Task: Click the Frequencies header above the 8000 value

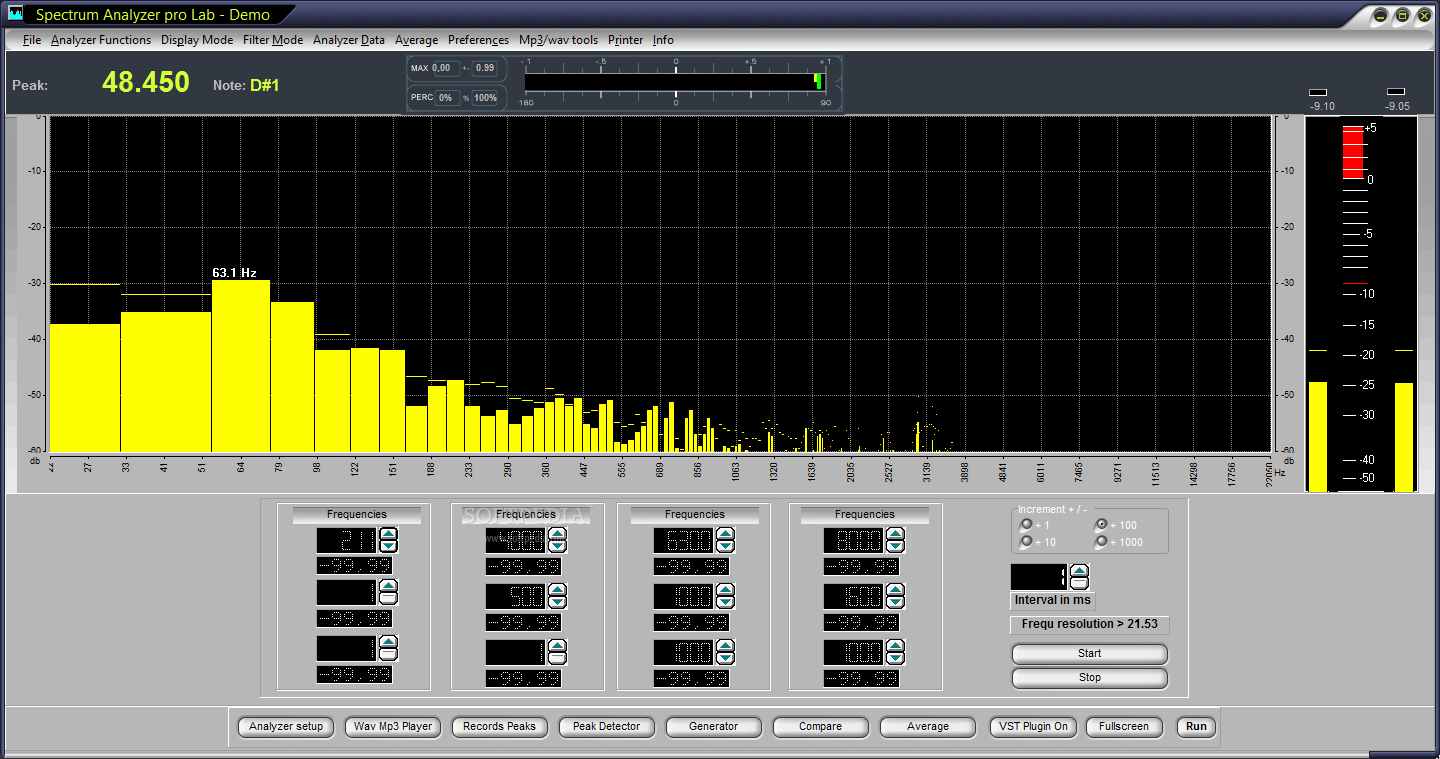Action: tap(865, 515)
